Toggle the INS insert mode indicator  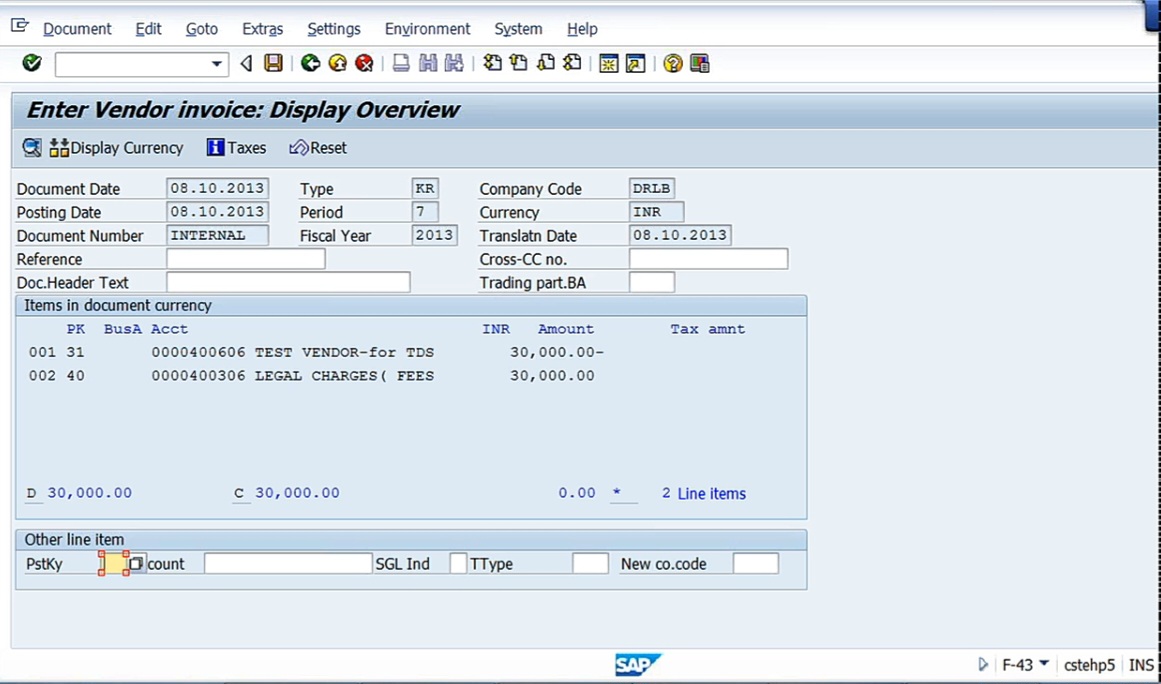pos(1142,665)
